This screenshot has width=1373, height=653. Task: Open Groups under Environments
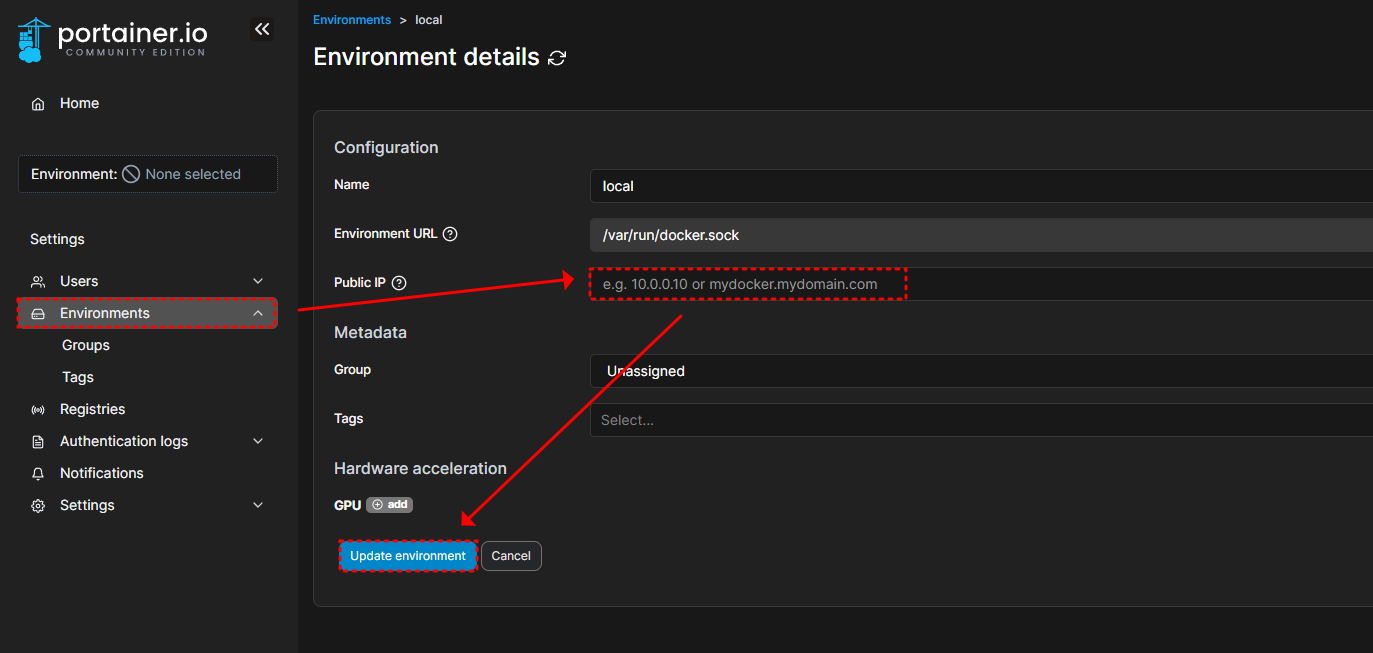point(86,346)
